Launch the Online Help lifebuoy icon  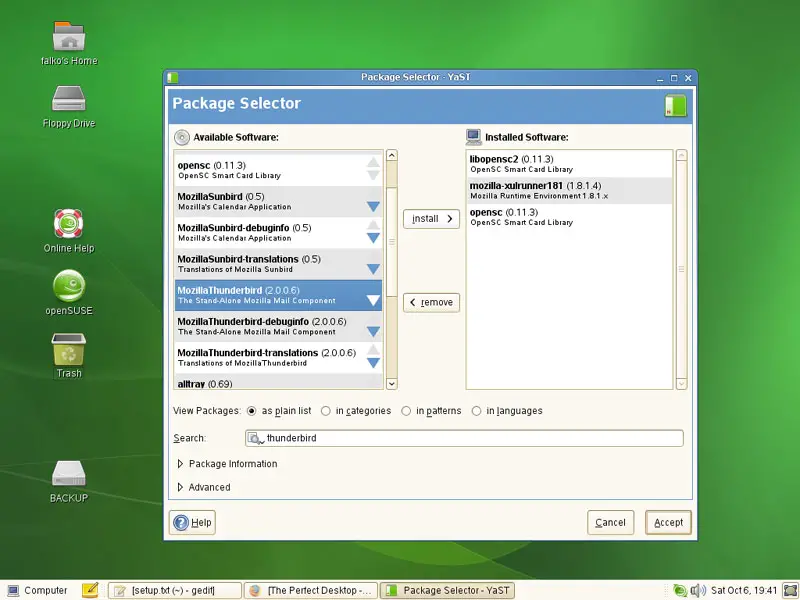[69, 224]
